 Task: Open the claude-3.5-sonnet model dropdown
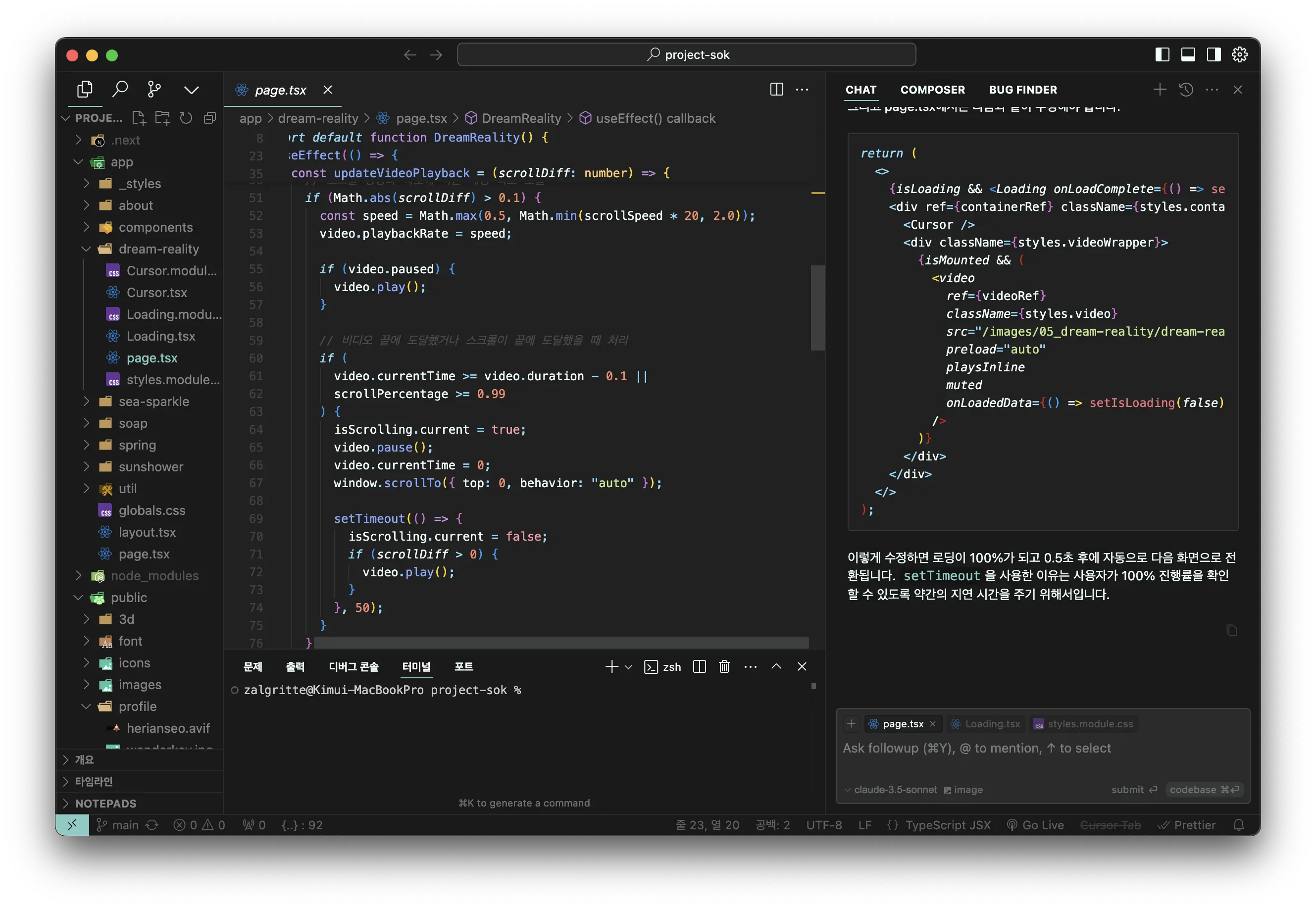click(x=891, y=790)
